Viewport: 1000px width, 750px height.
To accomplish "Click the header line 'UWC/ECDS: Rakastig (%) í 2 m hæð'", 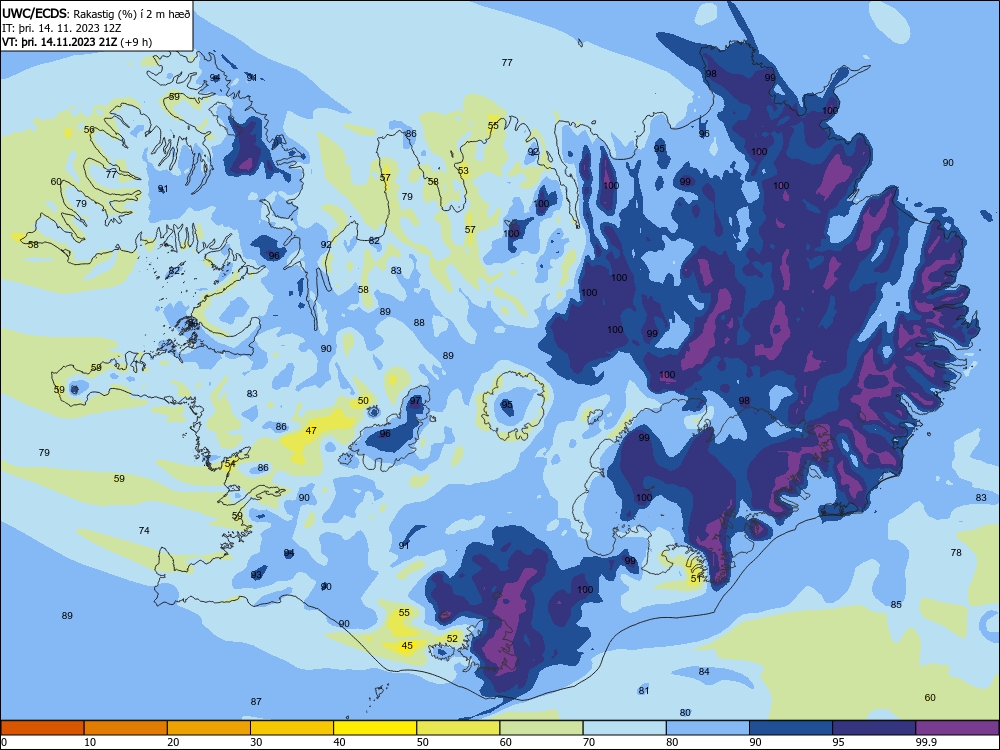I will tap(96, 14).
